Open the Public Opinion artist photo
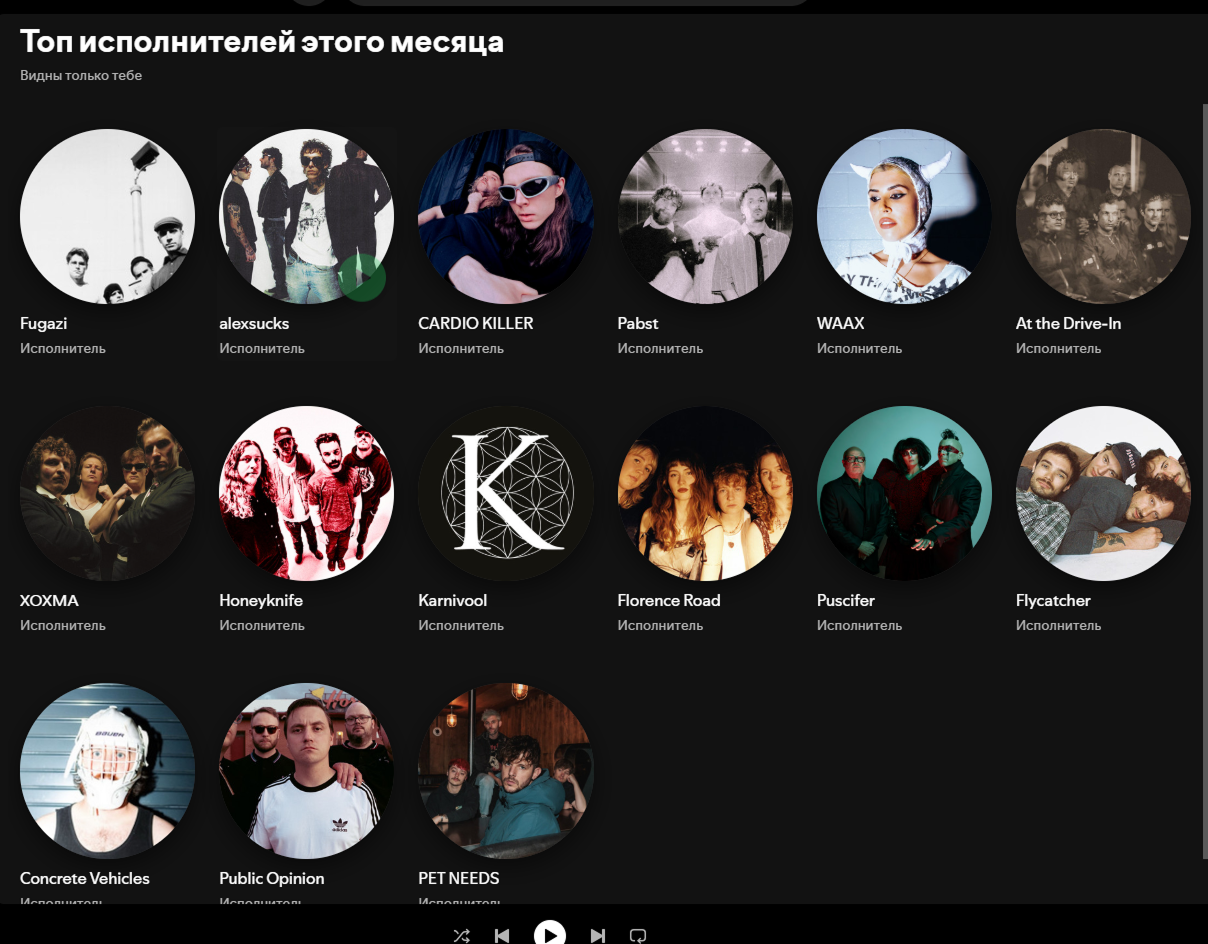This screenshot has width=1208, height=944. click(x=306, y=771)
